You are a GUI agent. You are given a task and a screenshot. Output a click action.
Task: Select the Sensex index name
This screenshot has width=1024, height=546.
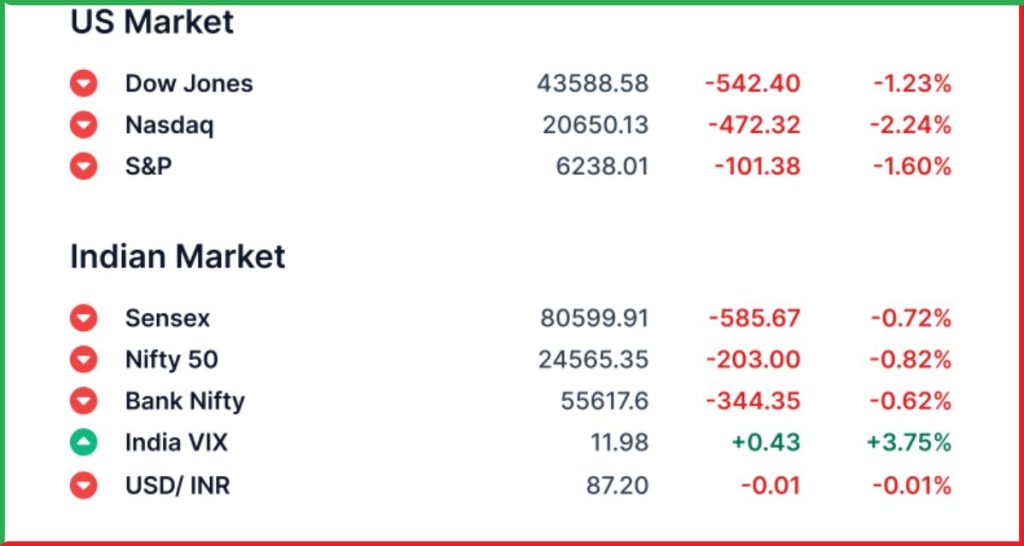168,318
